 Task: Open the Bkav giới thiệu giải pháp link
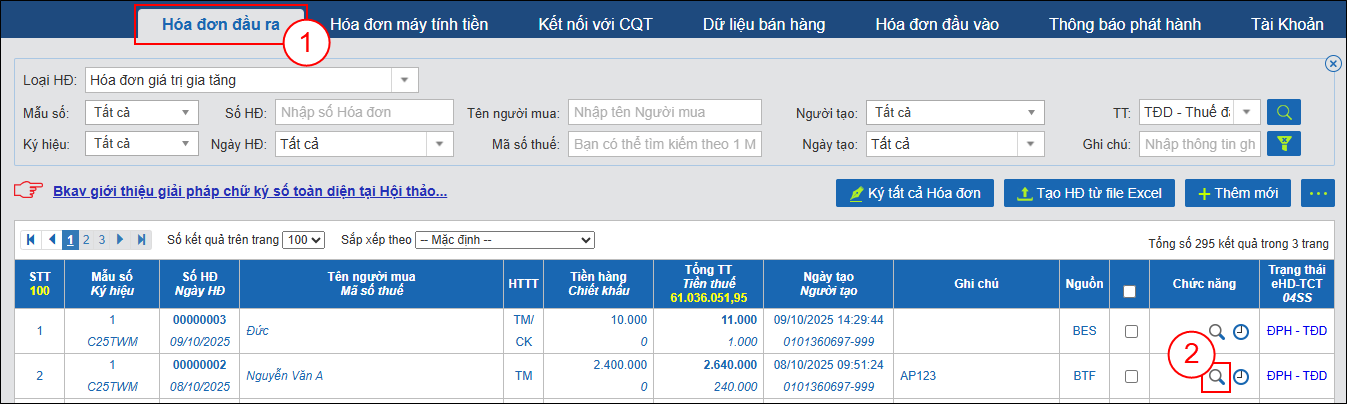[x=249, y=190]
